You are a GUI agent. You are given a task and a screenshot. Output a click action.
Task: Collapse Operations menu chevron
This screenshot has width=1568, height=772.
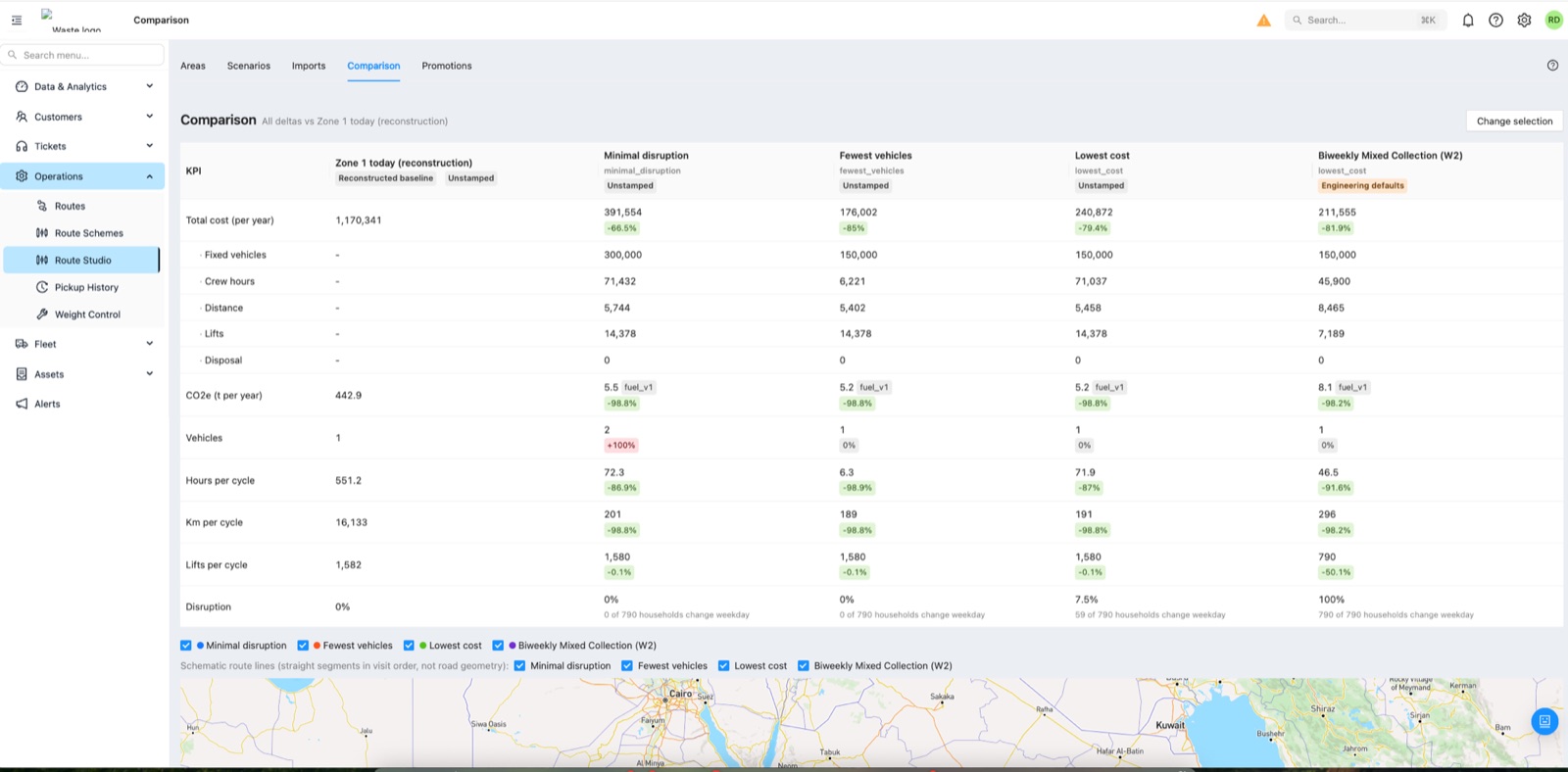[150, 176]
